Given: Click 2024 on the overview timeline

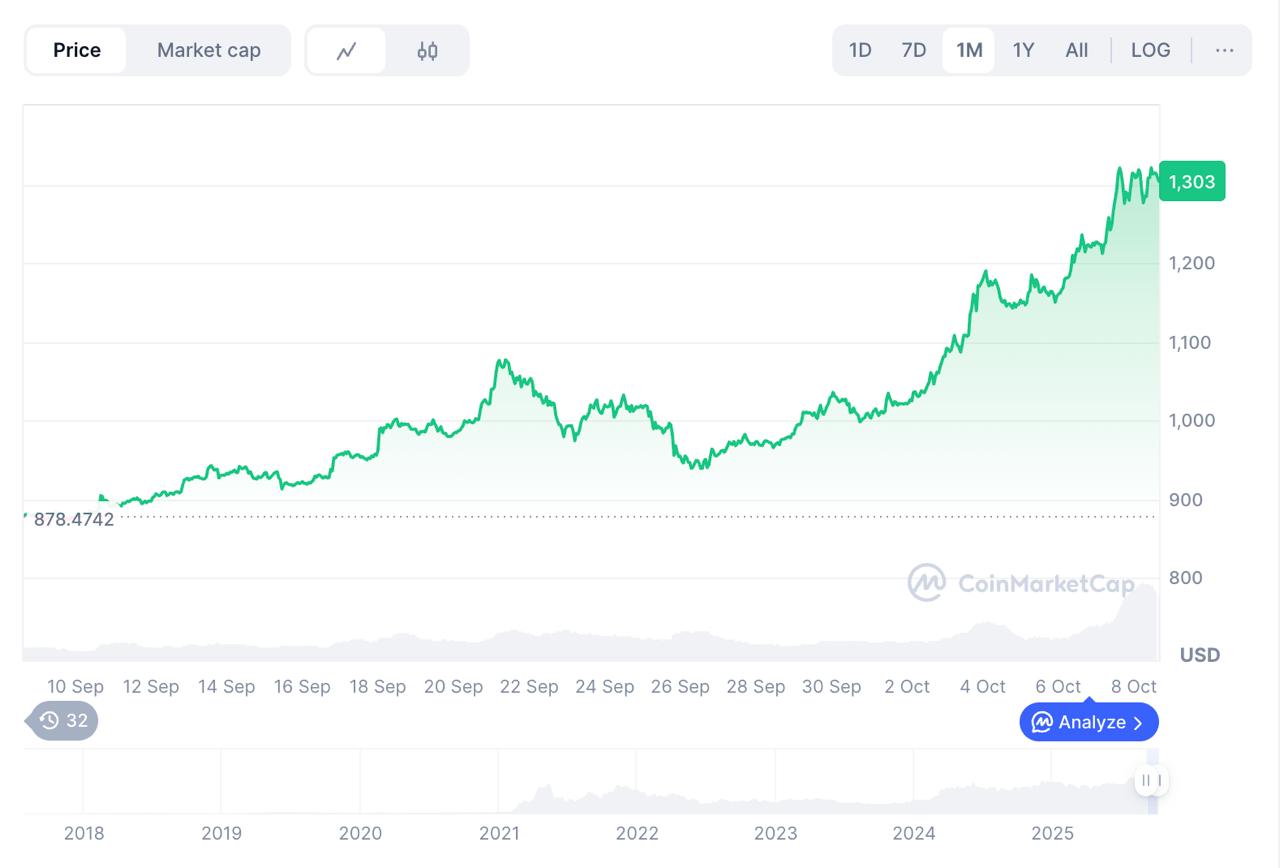Looking at the screenshot, I should click(914, 833).
